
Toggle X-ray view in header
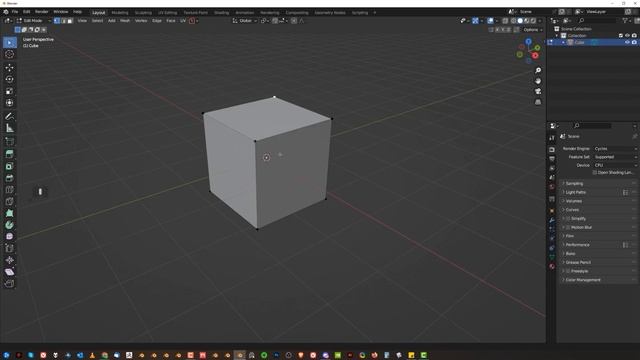click(505, 21)
